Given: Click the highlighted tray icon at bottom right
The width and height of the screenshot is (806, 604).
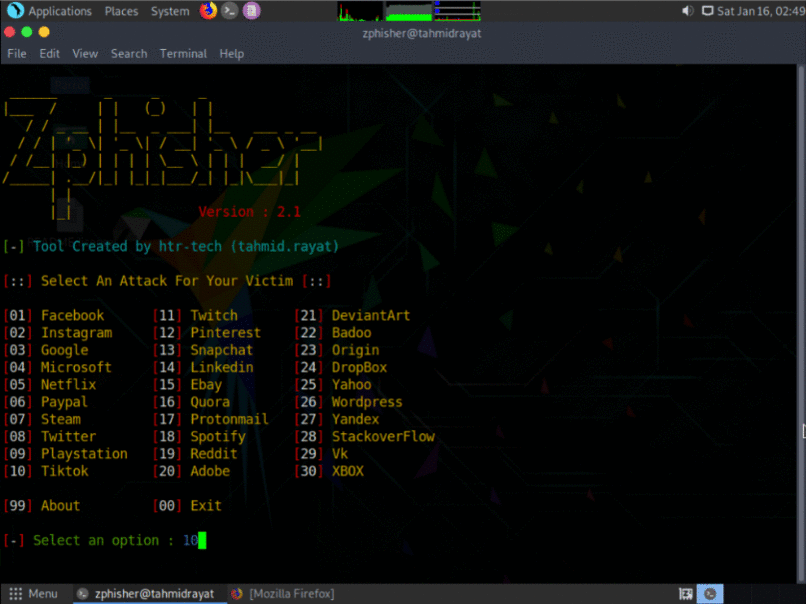Looking at the screenshot, I should (x=710, y=594).
